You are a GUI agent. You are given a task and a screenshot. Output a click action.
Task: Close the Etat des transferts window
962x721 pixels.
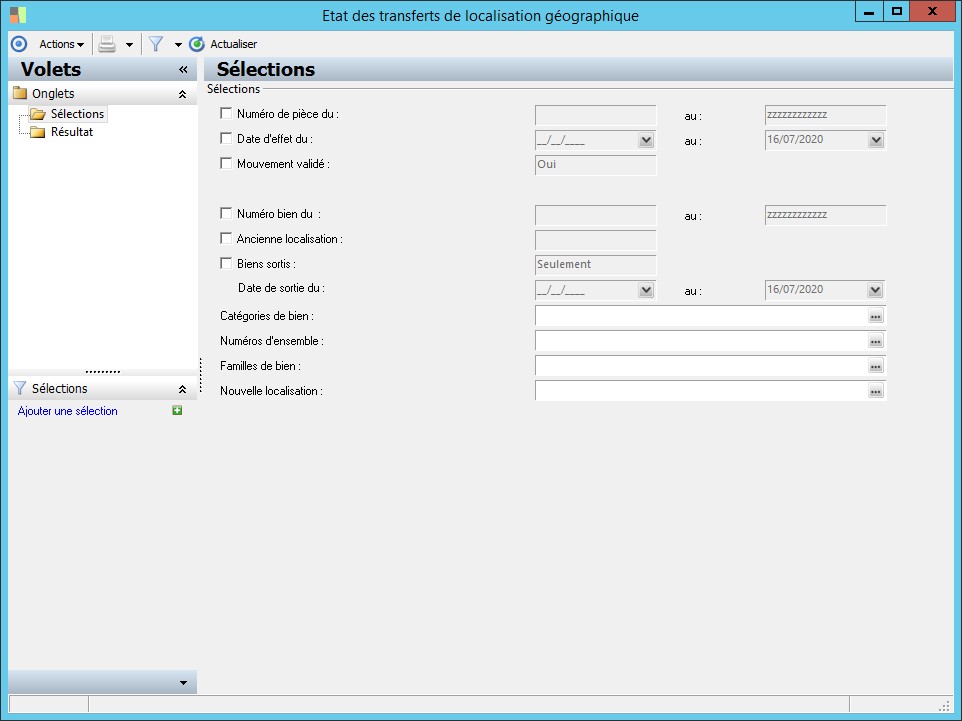(x=932, y=11)
